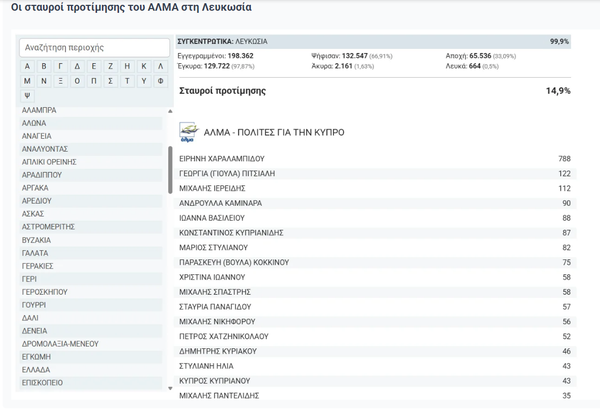600x419 pixels.
Task: Filter areas by letter Σ
Action: (111, 81)
